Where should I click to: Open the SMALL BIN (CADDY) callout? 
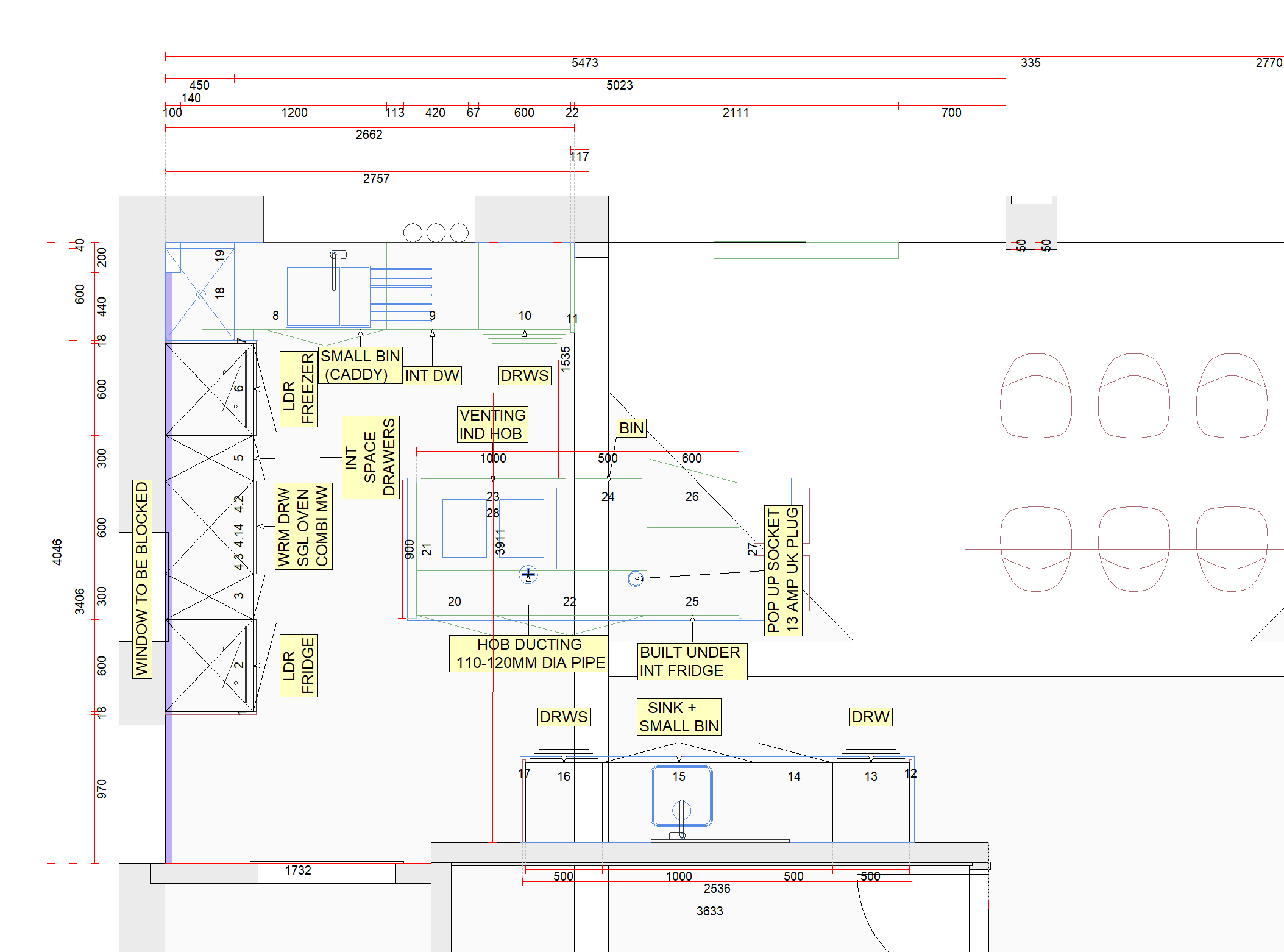pyautogui.click(x=361, y=364)
